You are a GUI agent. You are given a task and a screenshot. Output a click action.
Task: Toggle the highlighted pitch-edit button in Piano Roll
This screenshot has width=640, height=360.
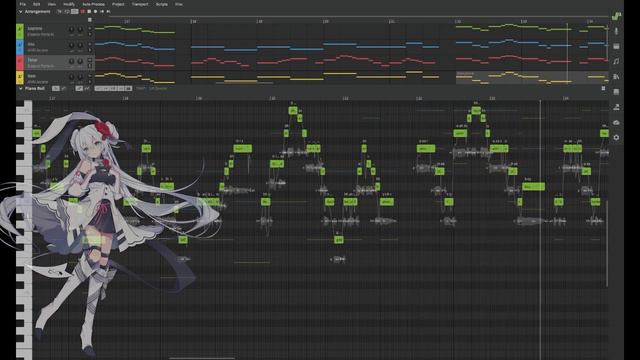tap(79, 88)
